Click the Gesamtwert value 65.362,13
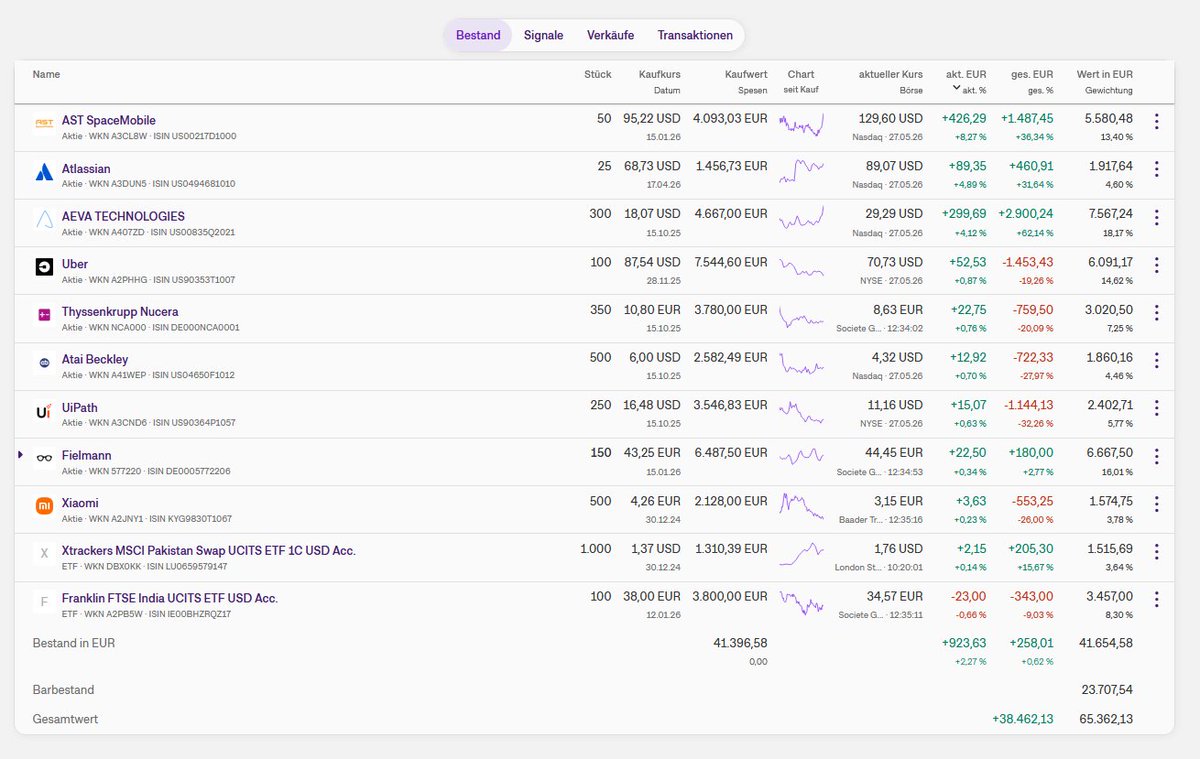Screen dimensions: 1200x759 pos(1107,719)
